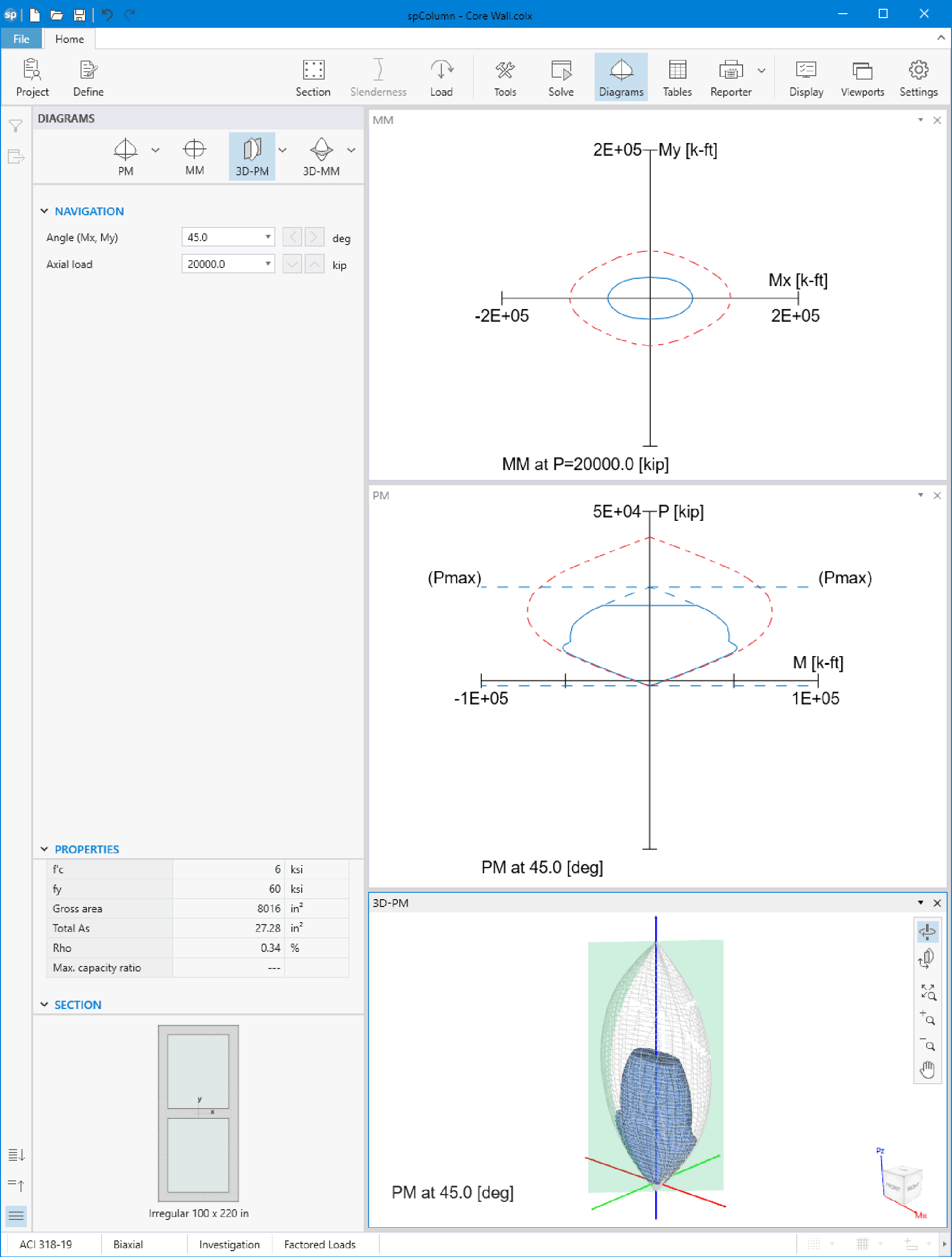Save the file from quick access toolbar

[80, 15]
